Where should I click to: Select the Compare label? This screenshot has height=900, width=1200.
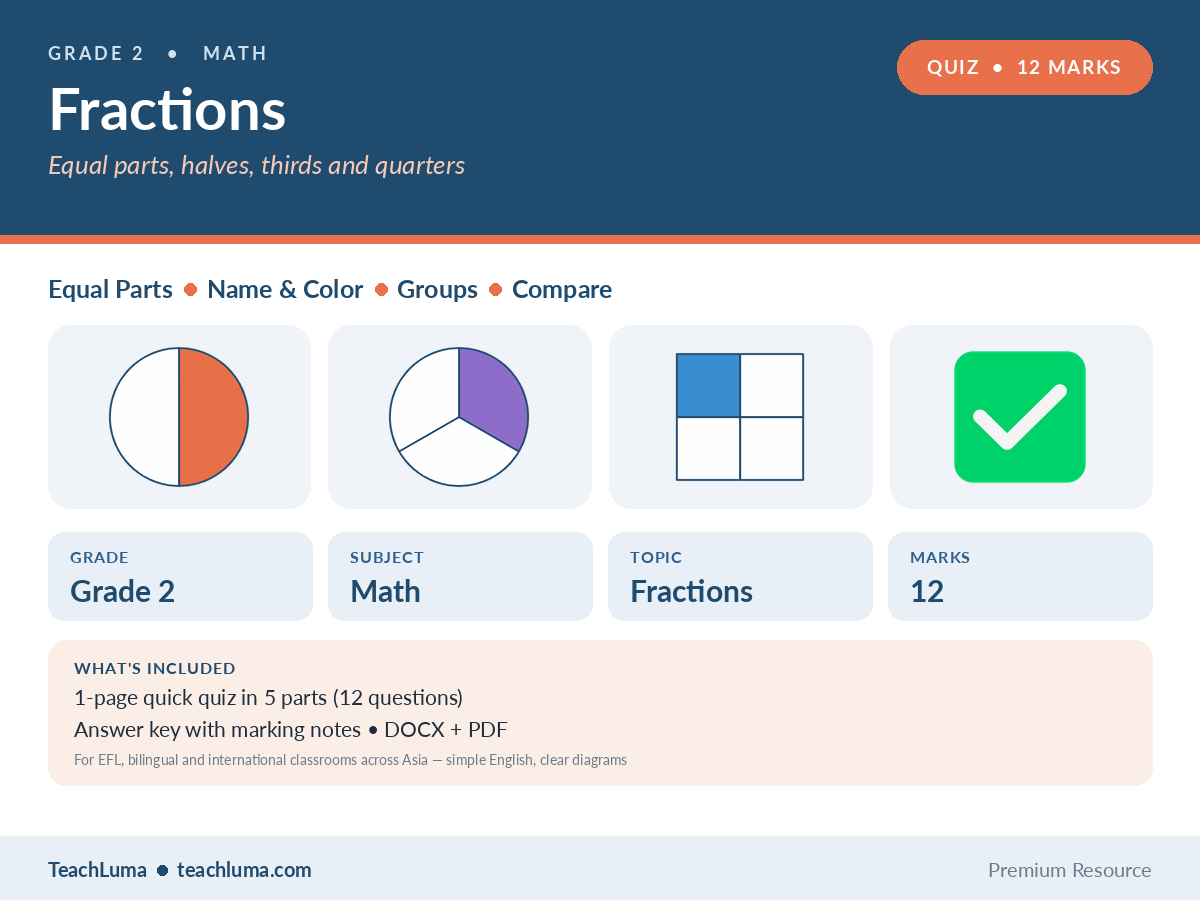tap(562, 290)
